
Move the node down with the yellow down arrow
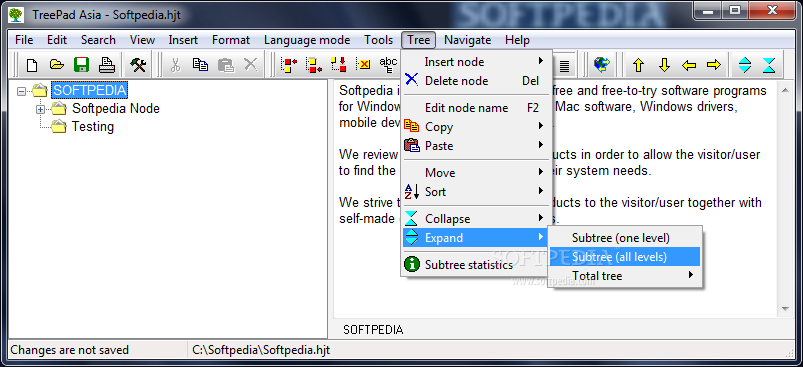coord(664,65)
